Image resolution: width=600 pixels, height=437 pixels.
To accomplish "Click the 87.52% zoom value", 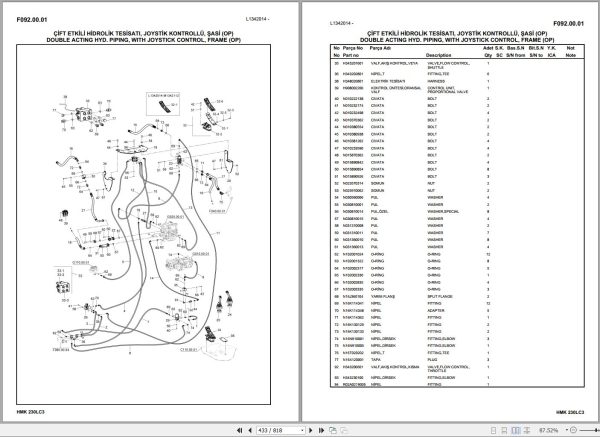I will coord(549,430).
